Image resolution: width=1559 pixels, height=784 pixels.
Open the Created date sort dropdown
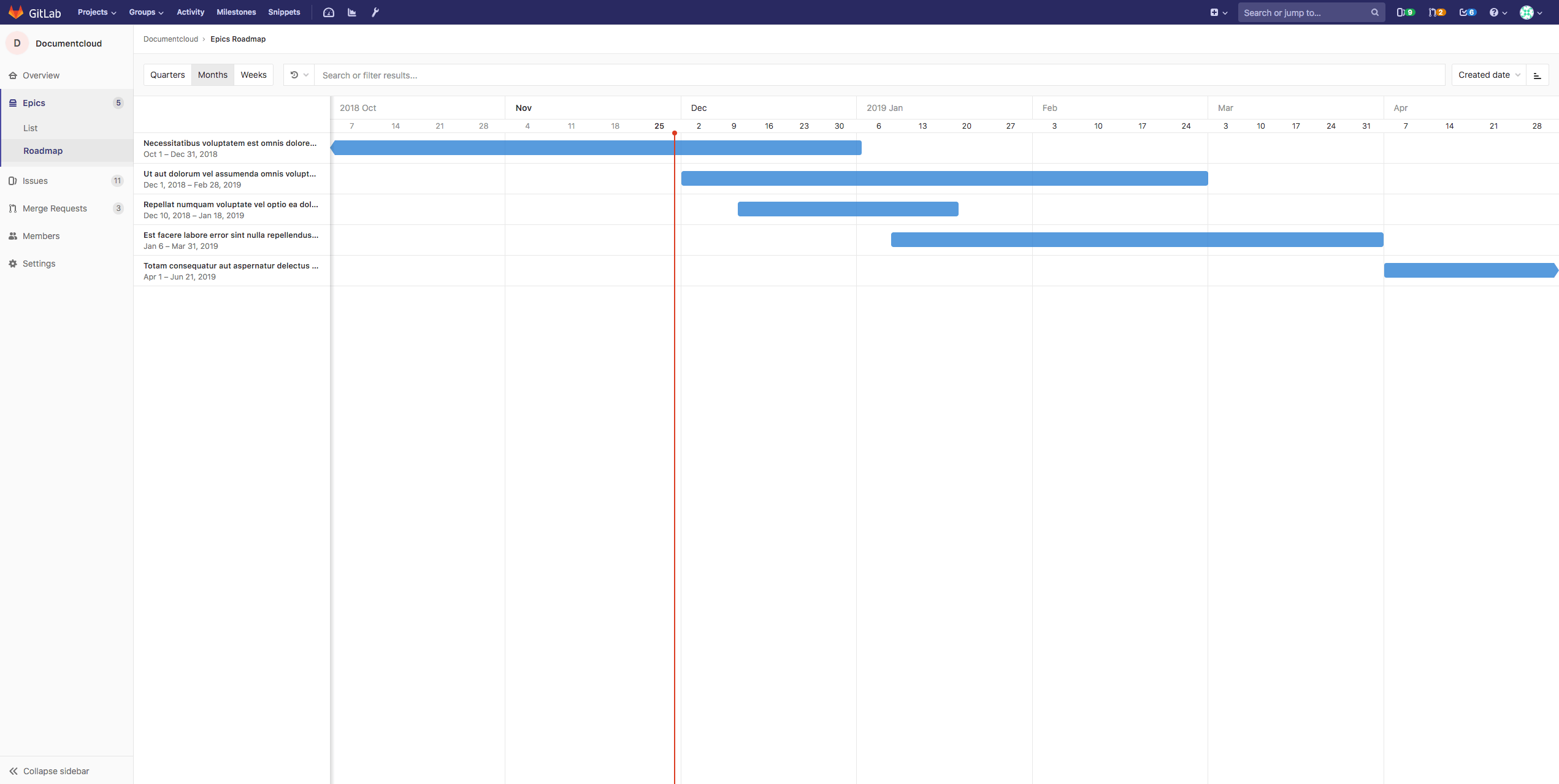1487,74
